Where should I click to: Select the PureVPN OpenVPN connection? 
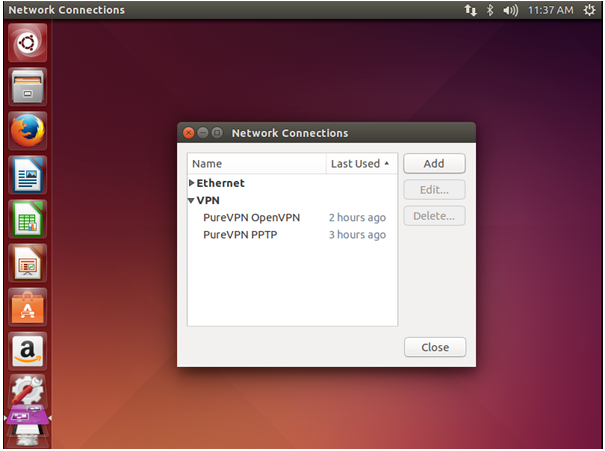292,218
